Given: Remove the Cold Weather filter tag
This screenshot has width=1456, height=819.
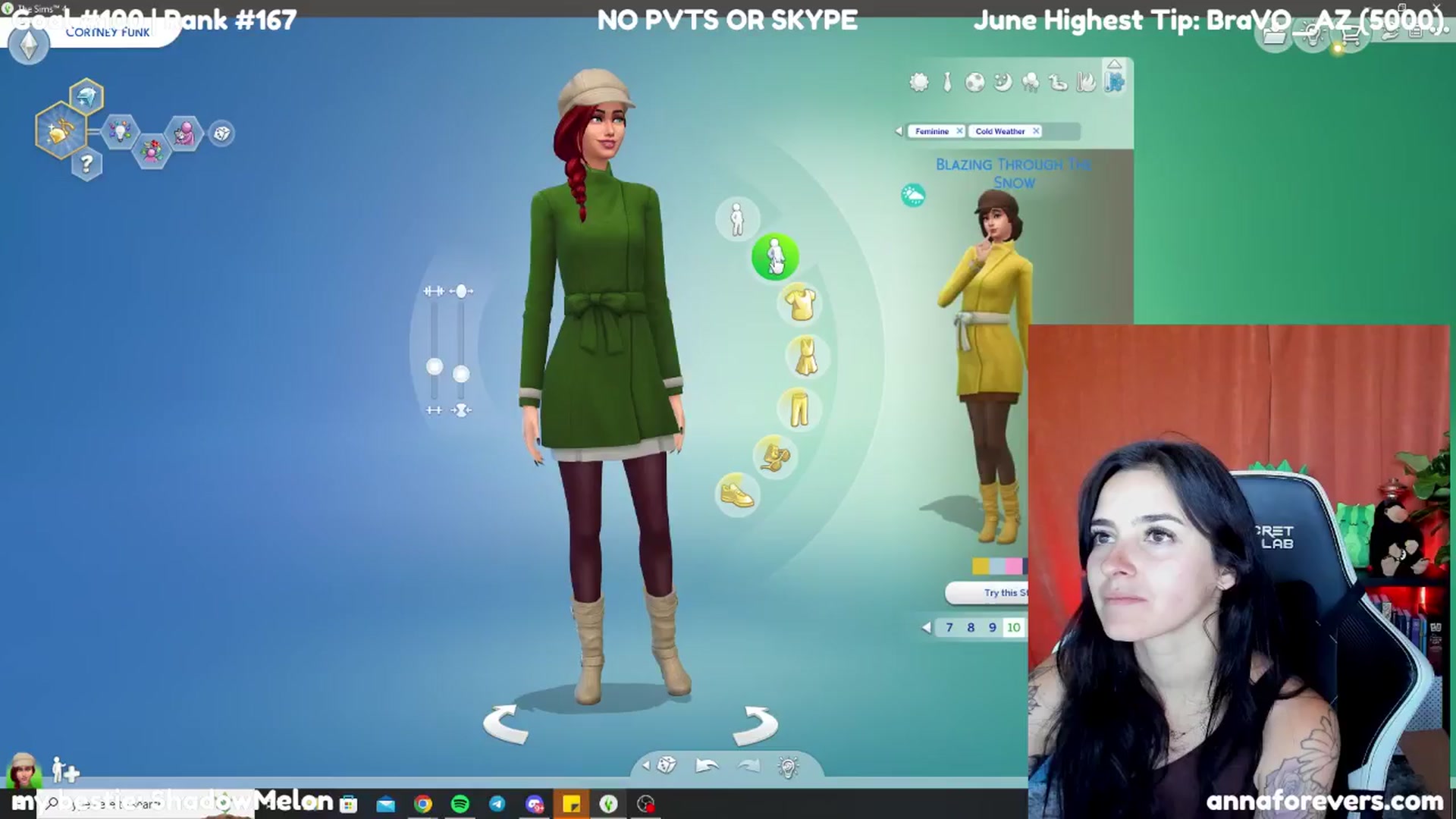Looking at the screenshot, I should click(1036, 131).
